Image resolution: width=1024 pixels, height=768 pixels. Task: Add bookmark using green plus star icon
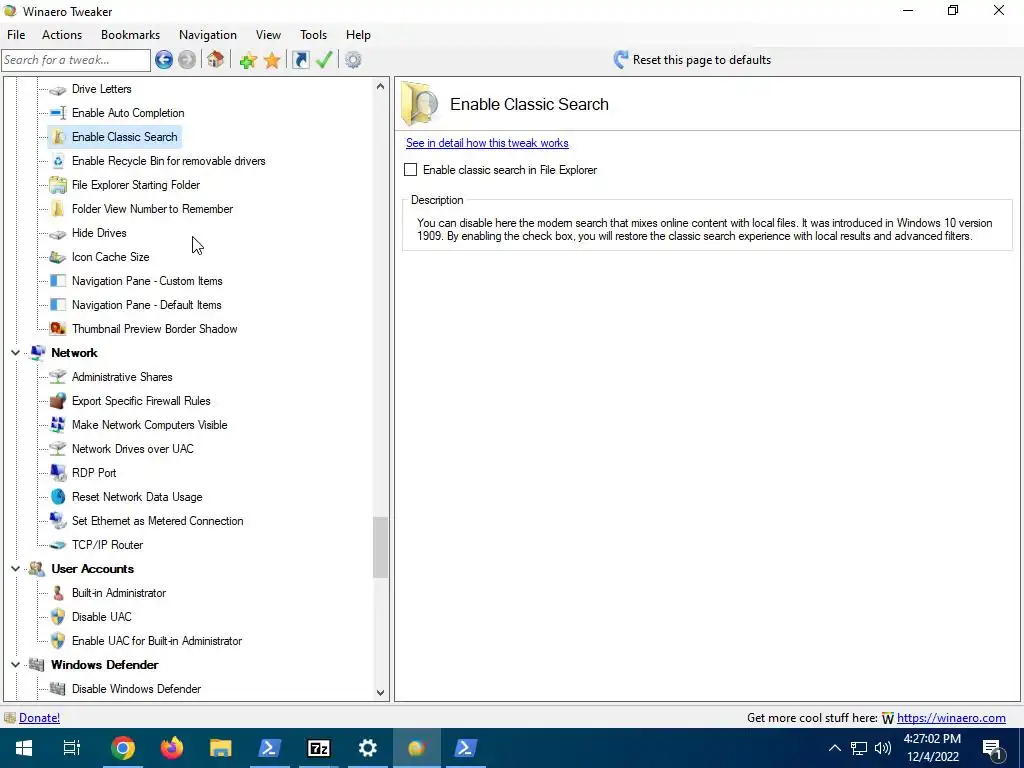(248, 60)
